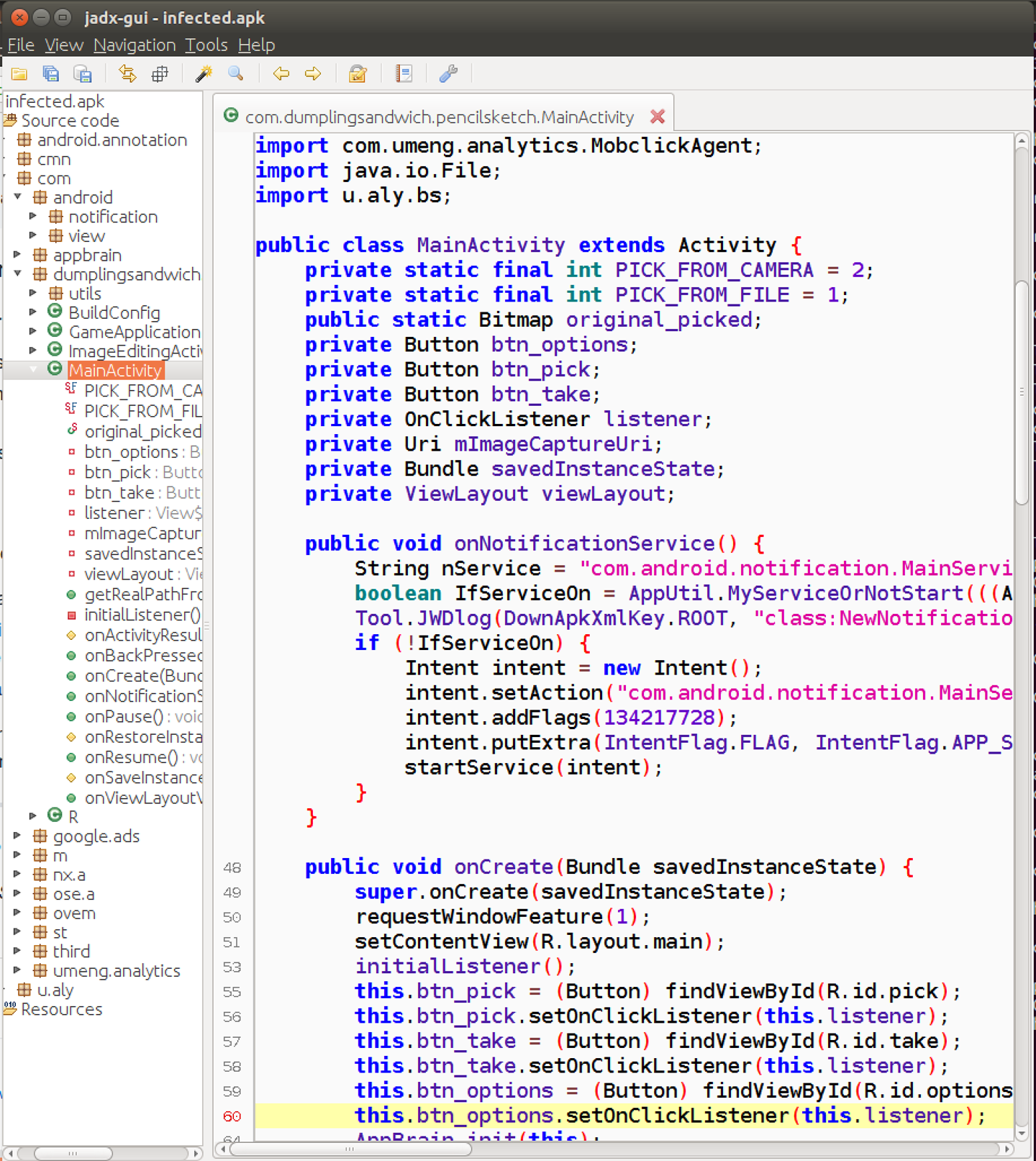Click the code editor vertical scrollbar thumb
The width and height of the screenshot is (1036, 1161).
coord(1022,392)
